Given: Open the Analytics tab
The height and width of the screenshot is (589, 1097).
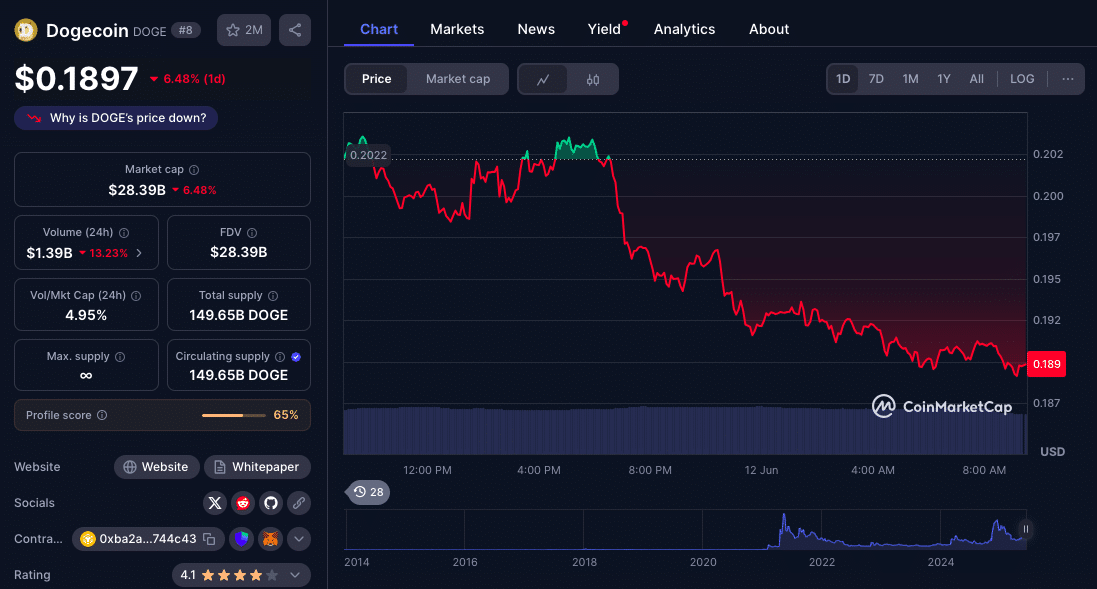Looking at the screenshot, I should tap(684, 29).
